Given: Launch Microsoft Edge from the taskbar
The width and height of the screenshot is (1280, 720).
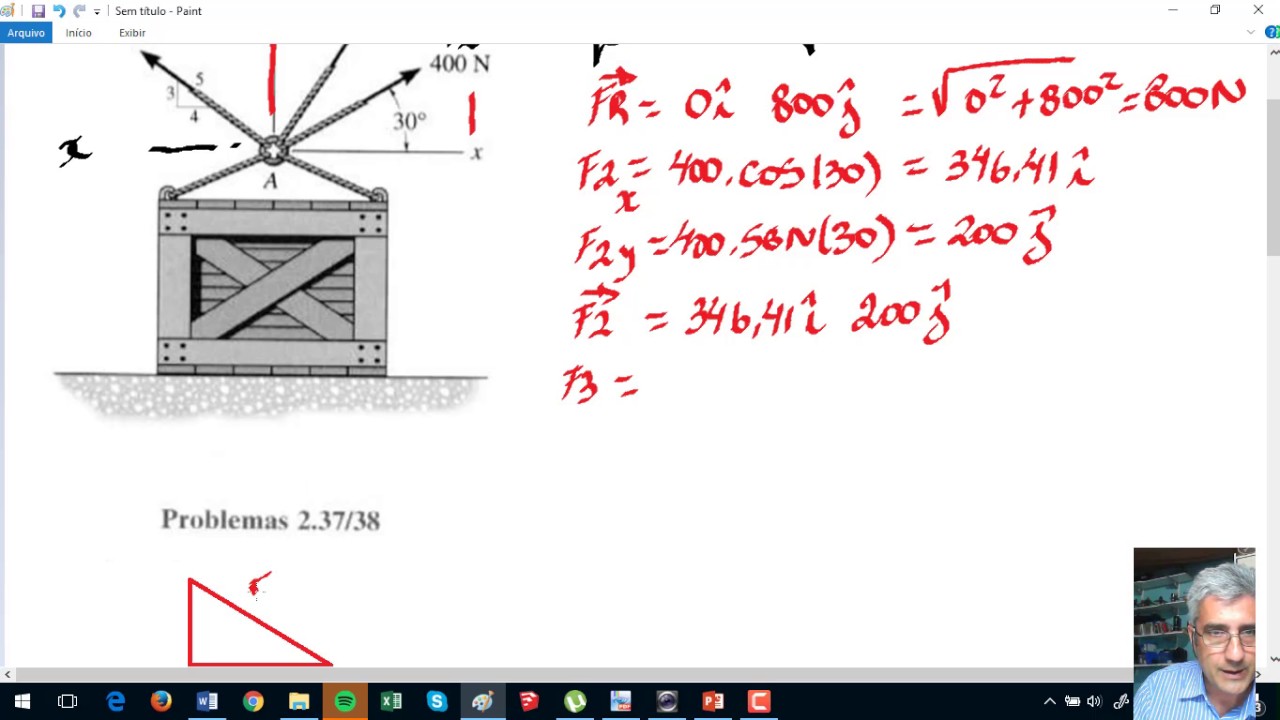Looking at the screenshot, I should [x=115, y=701].
